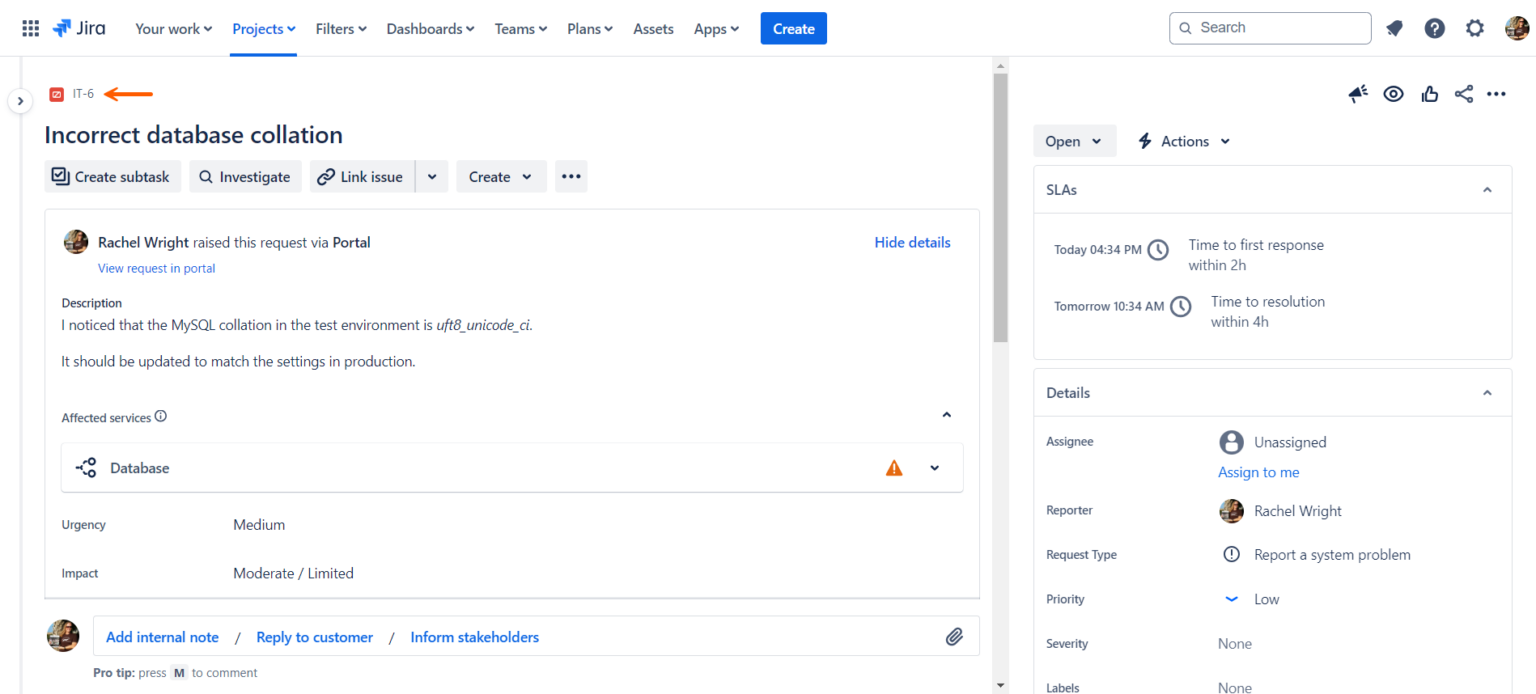
Task: Open the Atlassian app switcher grid
Action: pyautogui.click(x=29, y=27)
